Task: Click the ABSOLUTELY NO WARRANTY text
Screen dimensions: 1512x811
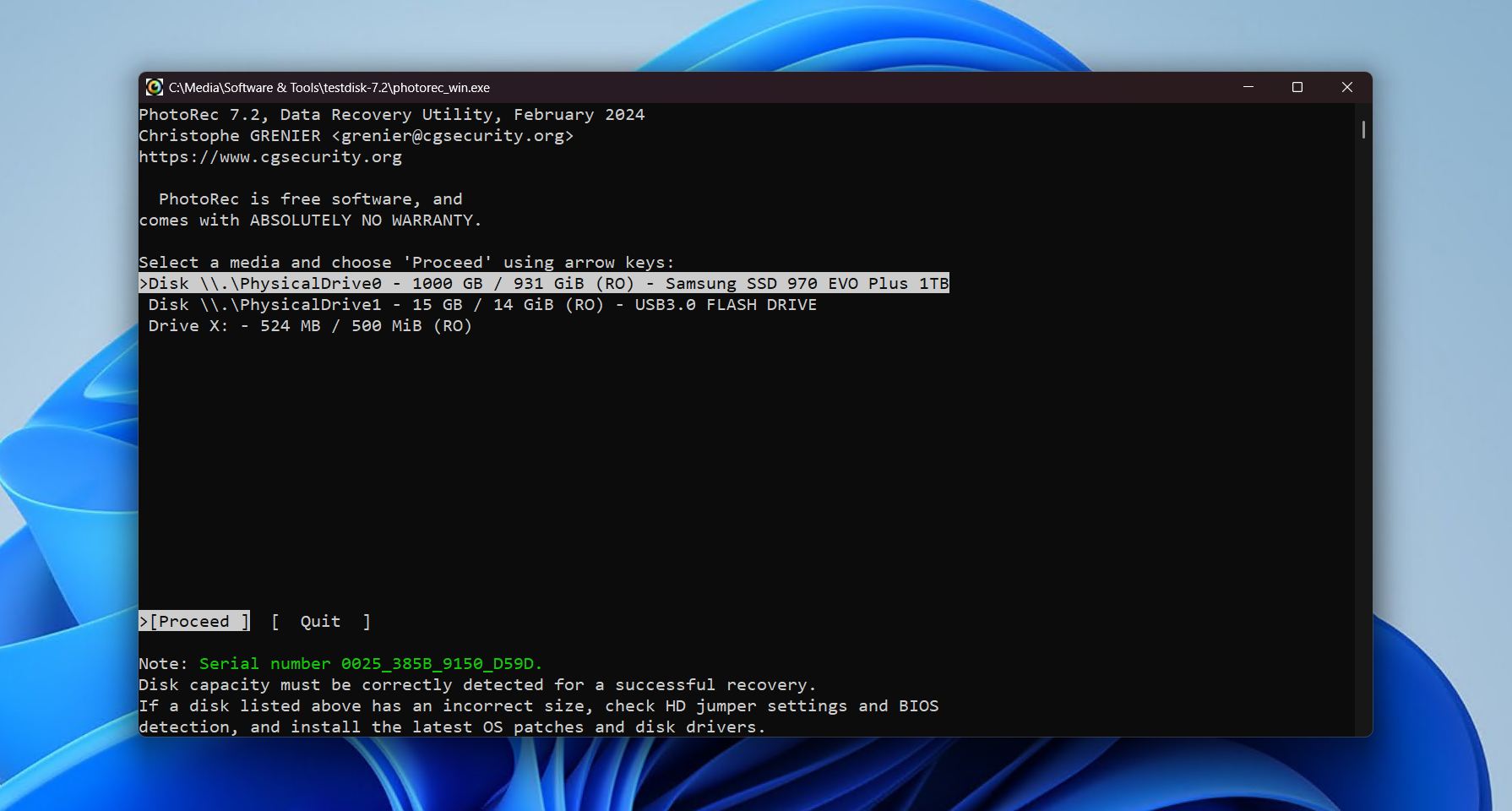Action: tap(365, 220)
